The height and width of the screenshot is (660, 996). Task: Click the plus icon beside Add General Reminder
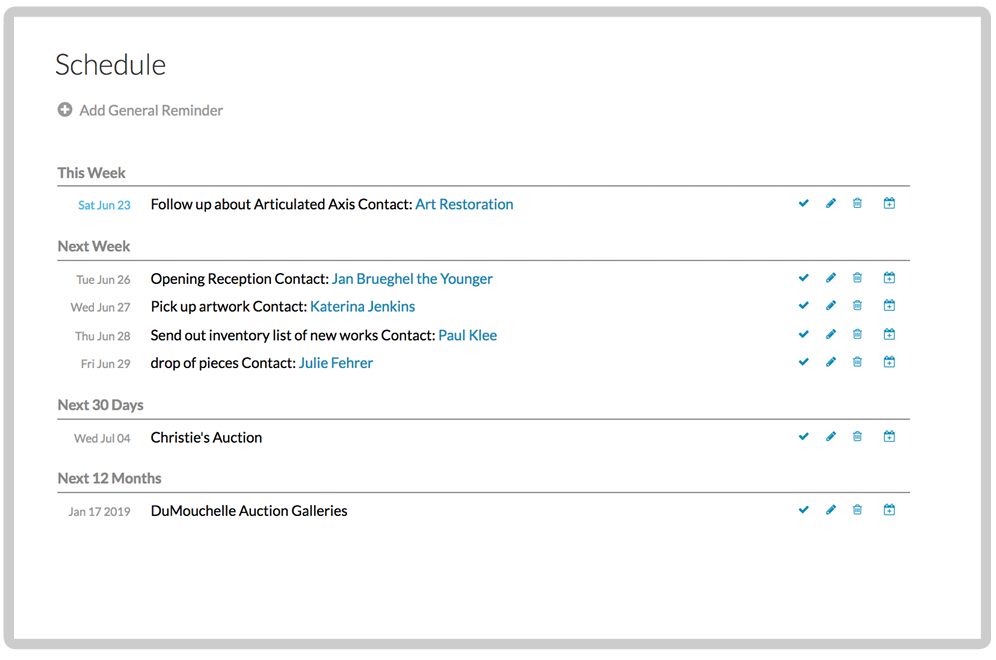[65, 110]
